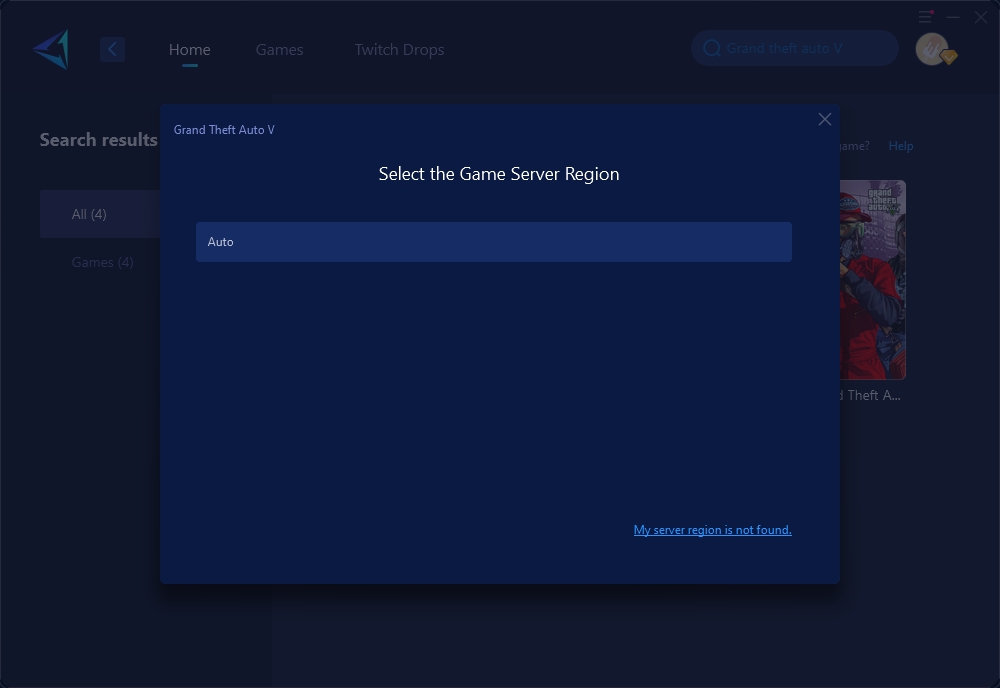This screenshot has width=1000, height=688.
Task: Close the server region dialog
Action: point(825,119)
